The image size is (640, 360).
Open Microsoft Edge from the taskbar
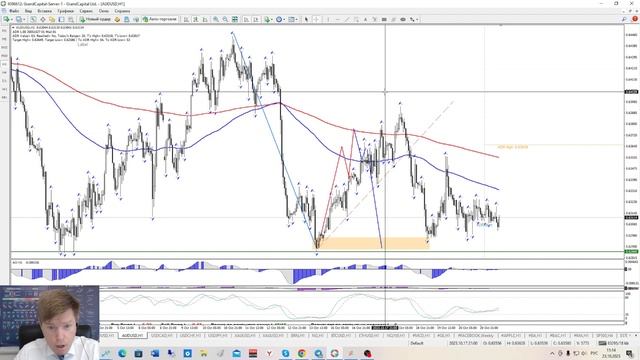pyautogui.click(x=122, y=353)
